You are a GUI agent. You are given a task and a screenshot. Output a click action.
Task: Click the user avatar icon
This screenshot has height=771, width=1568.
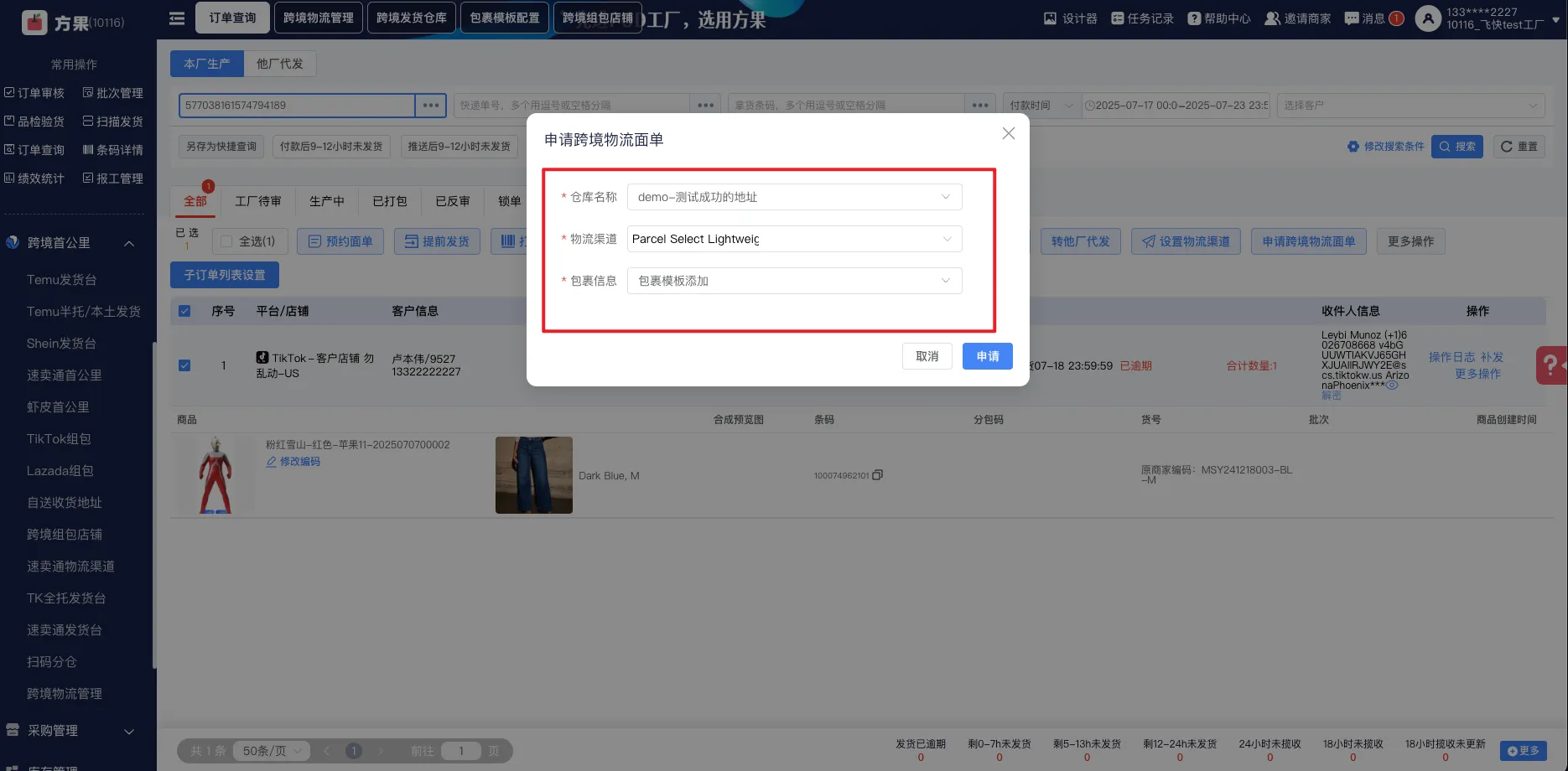pyautogui.click(x=1427, y=18)
